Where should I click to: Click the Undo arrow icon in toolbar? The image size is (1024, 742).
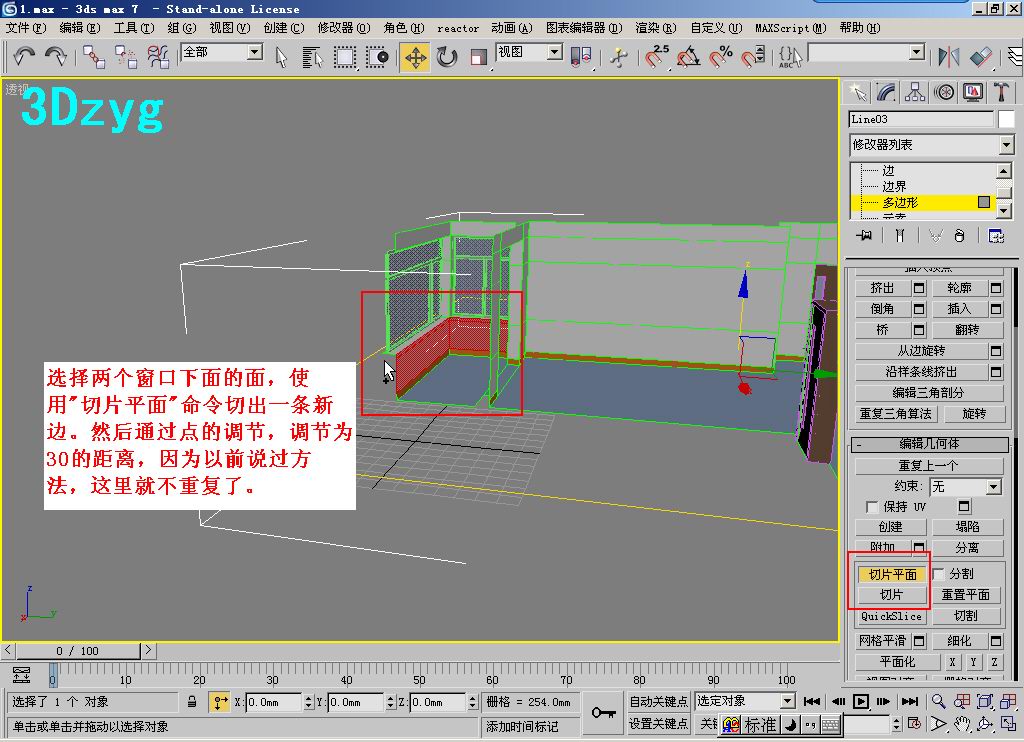(24, 57)
